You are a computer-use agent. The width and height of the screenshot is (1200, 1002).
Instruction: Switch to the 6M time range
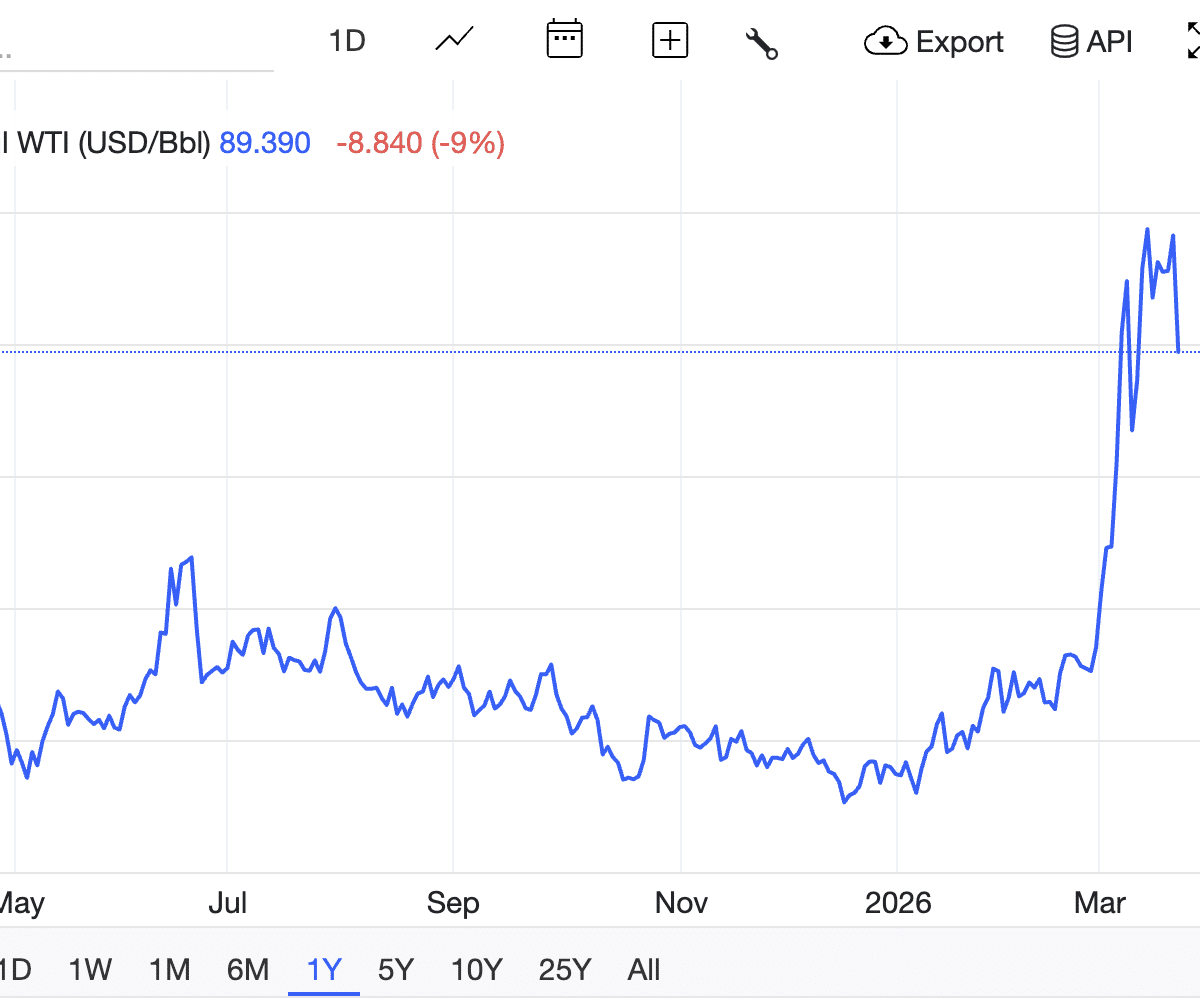click(247, 969)
